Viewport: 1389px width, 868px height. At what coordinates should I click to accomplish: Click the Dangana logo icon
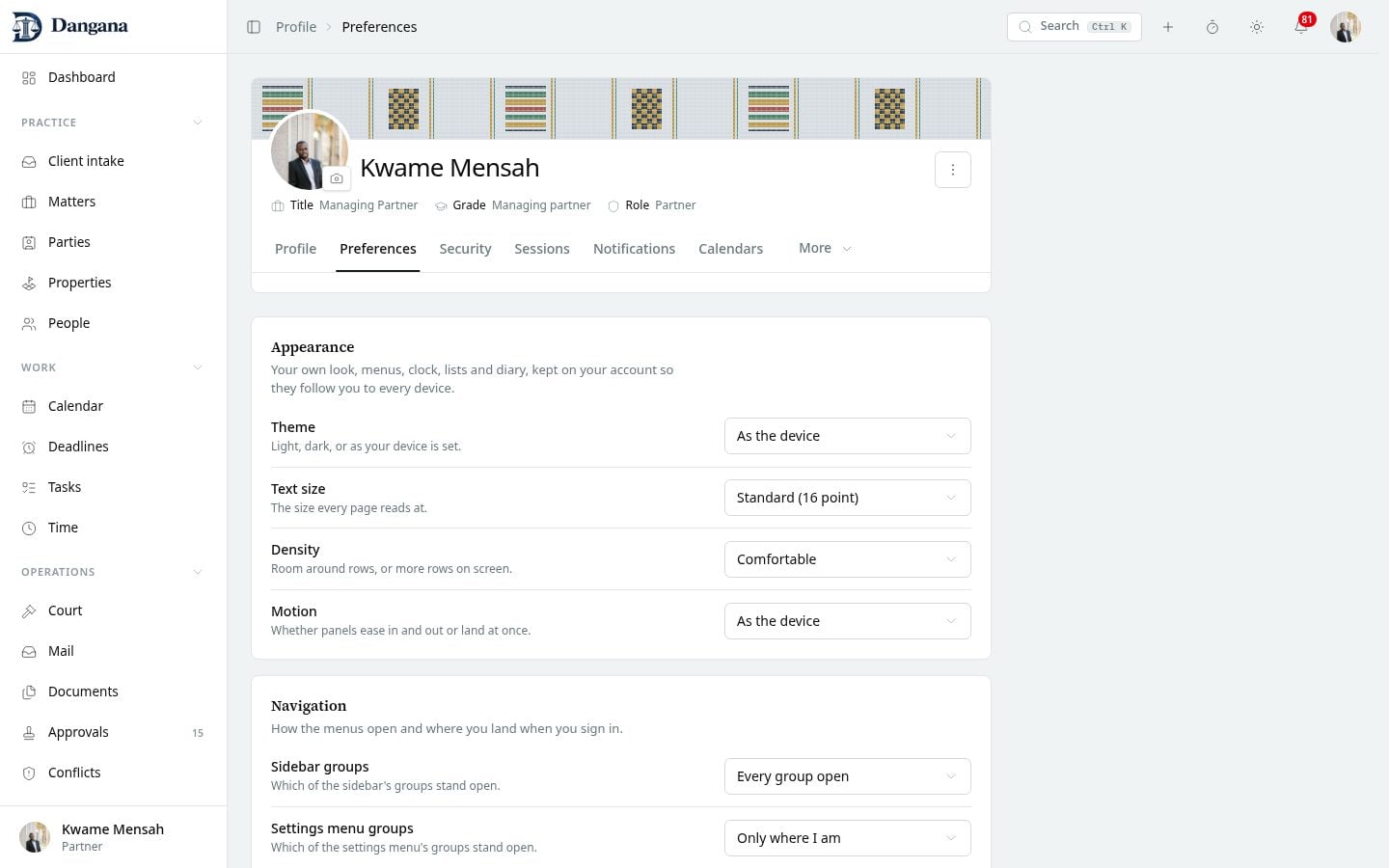point(27,27)
